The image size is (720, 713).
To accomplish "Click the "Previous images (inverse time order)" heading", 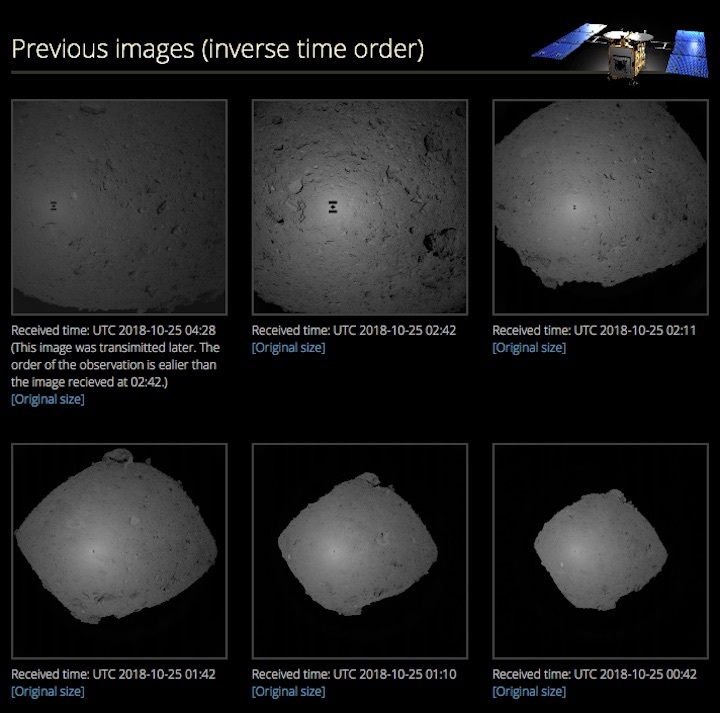I will pyautogui.click(x=217, y=49).
